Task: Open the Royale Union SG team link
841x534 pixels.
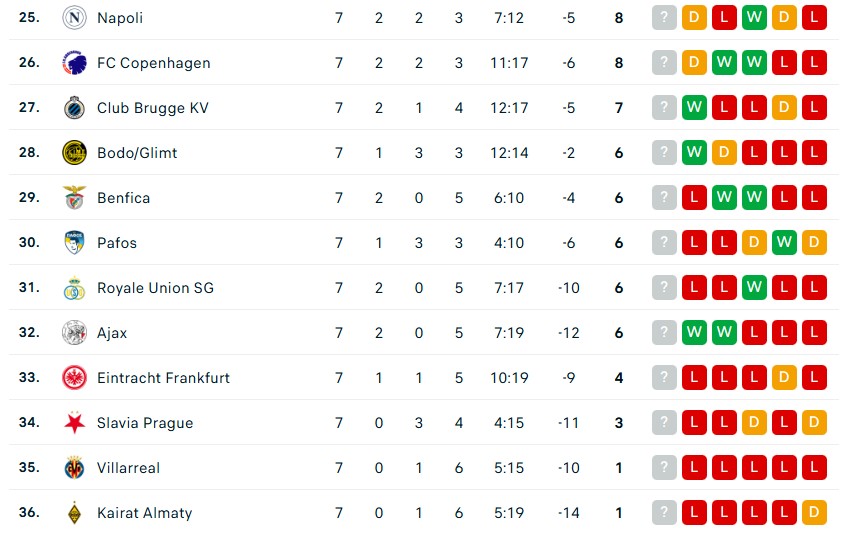Action: click(155, 288)
